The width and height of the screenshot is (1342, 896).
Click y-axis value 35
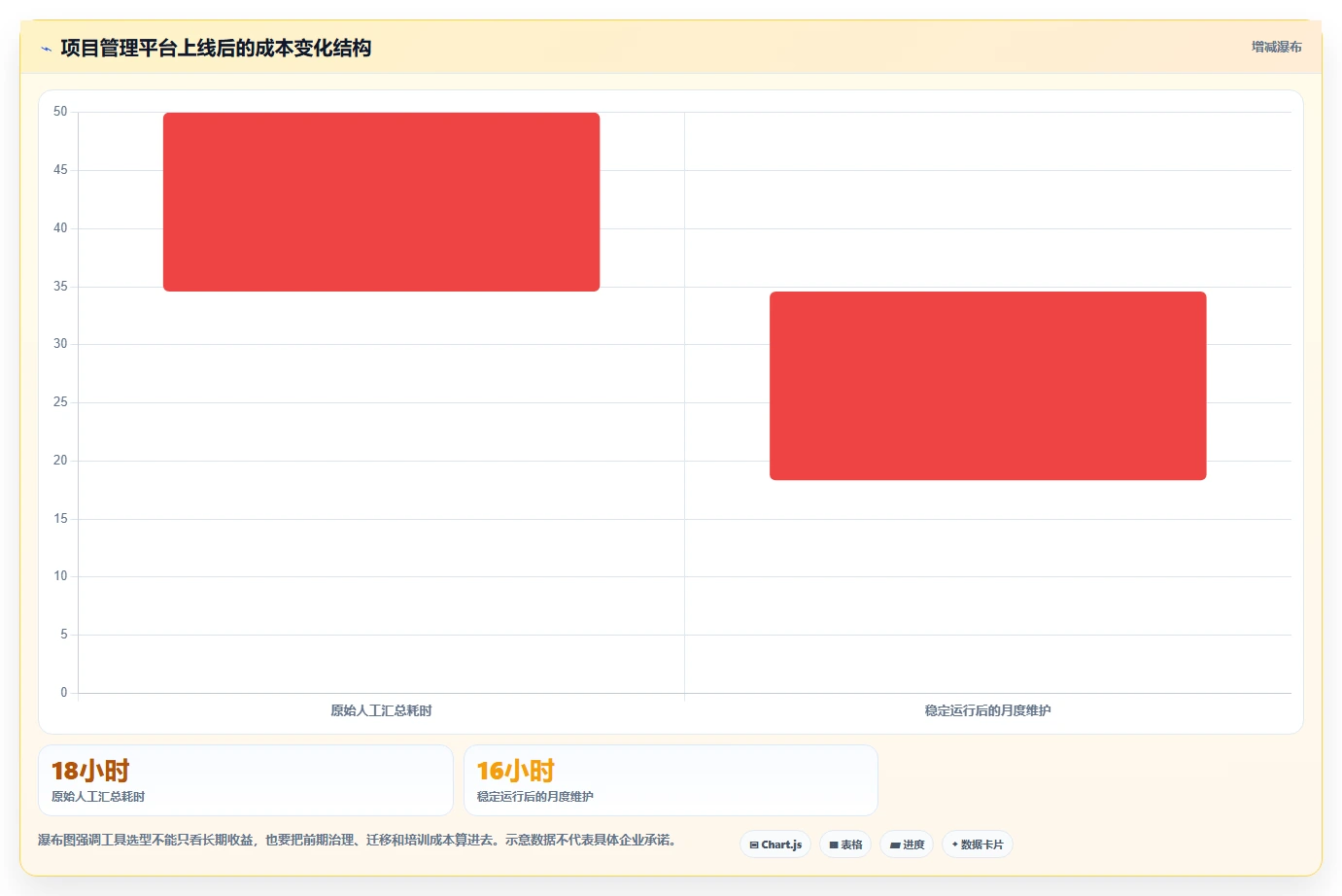60,287
